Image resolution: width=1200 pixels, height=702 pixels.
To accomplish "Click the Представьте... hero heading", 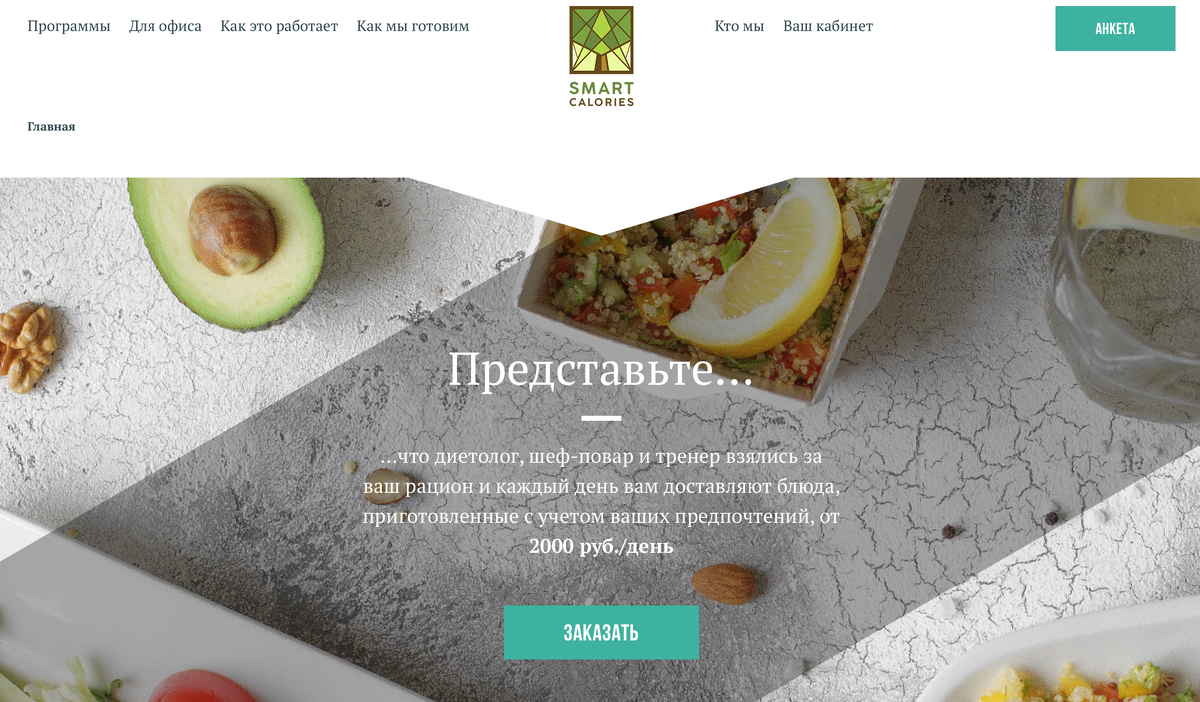I will coord(600,370).
